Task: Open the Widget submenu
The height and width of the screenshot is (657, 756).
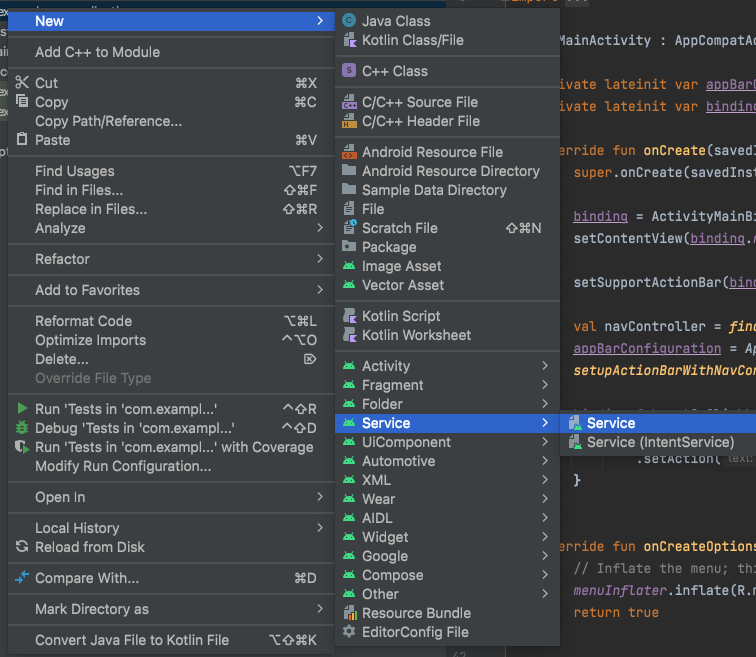Action: 447,537
